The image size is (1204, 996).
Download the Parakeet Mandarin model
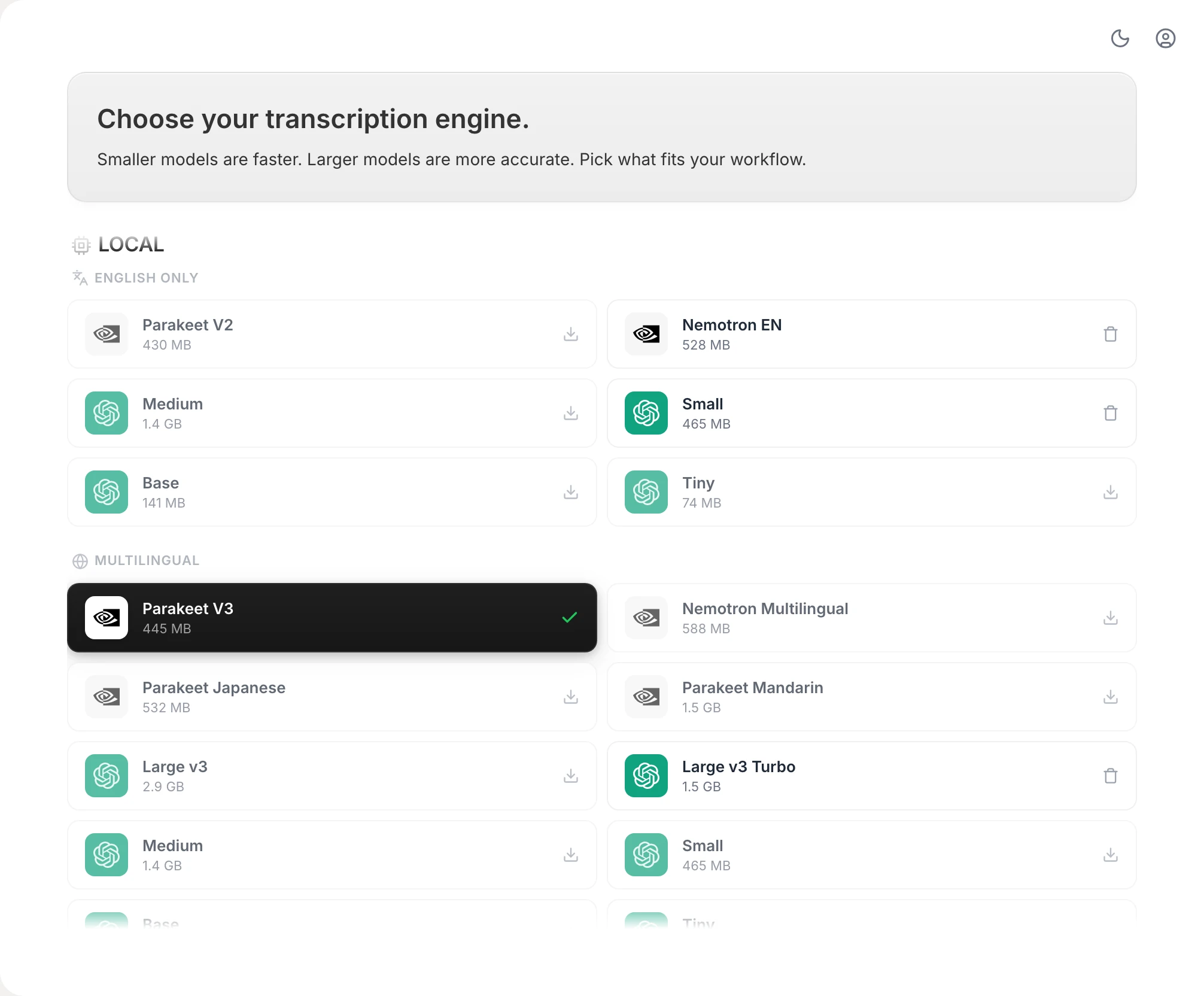[1111, 697]
